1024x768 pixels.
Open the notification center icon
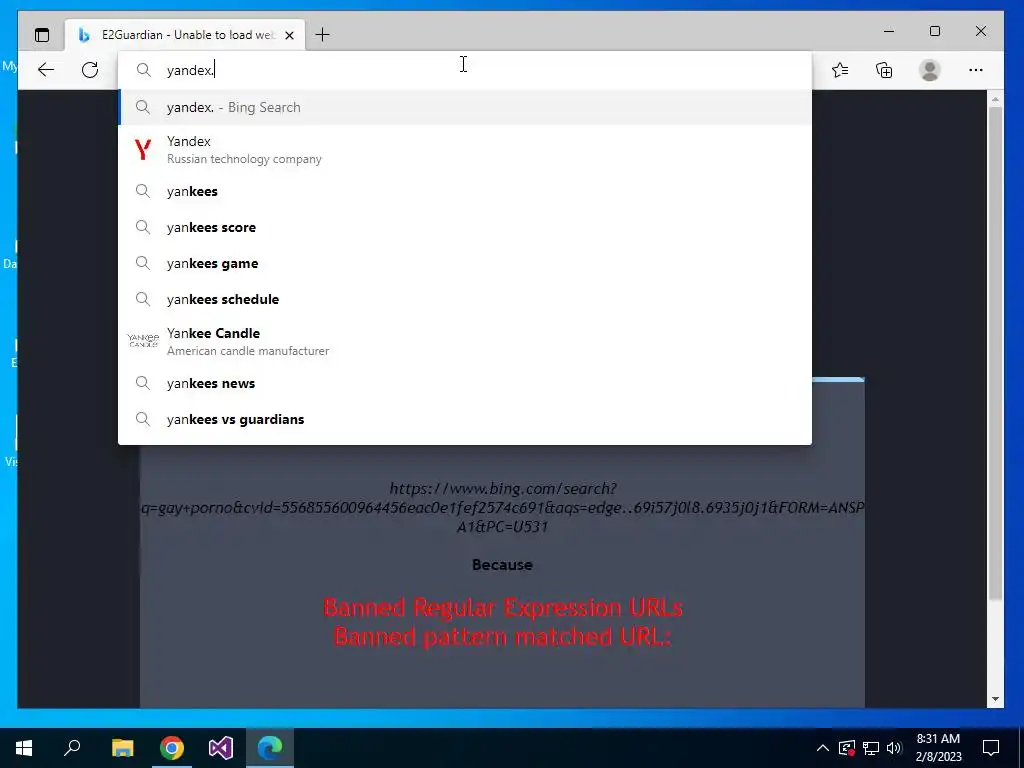[x=991, y=748]
